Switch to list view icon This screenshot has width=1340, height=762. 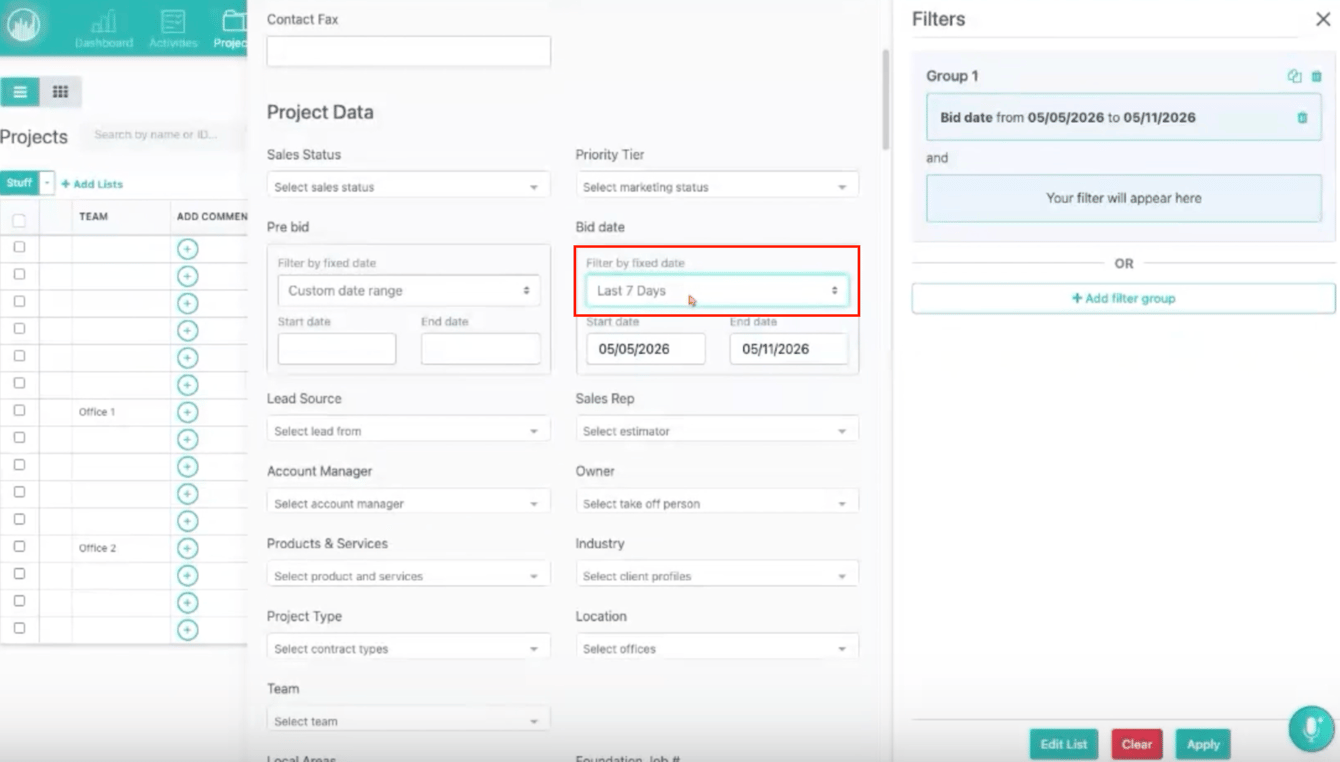[x=20, y=92]
